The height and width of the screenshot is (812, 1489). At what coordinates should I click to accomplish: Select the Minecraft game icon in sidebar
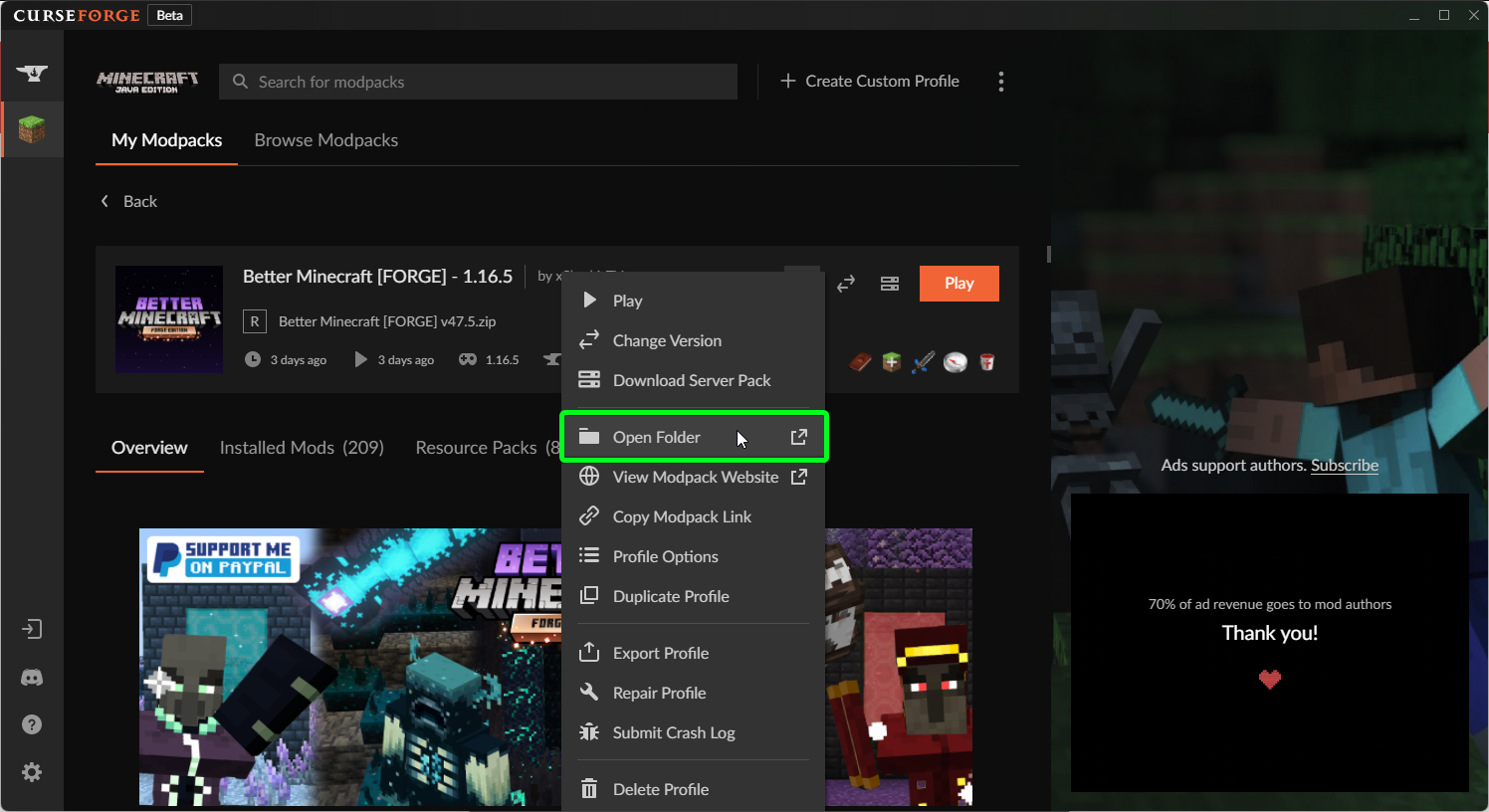pos(32,129)
